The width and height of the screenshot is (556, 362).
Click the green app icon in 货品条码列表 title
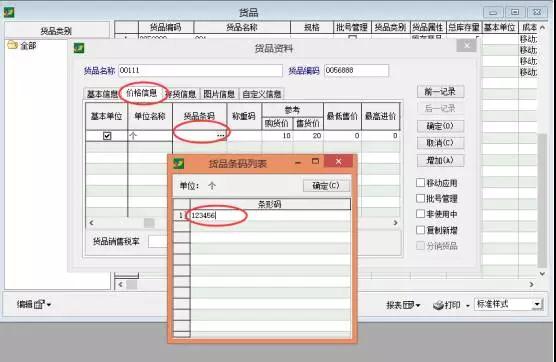click(x=179, y=163)
